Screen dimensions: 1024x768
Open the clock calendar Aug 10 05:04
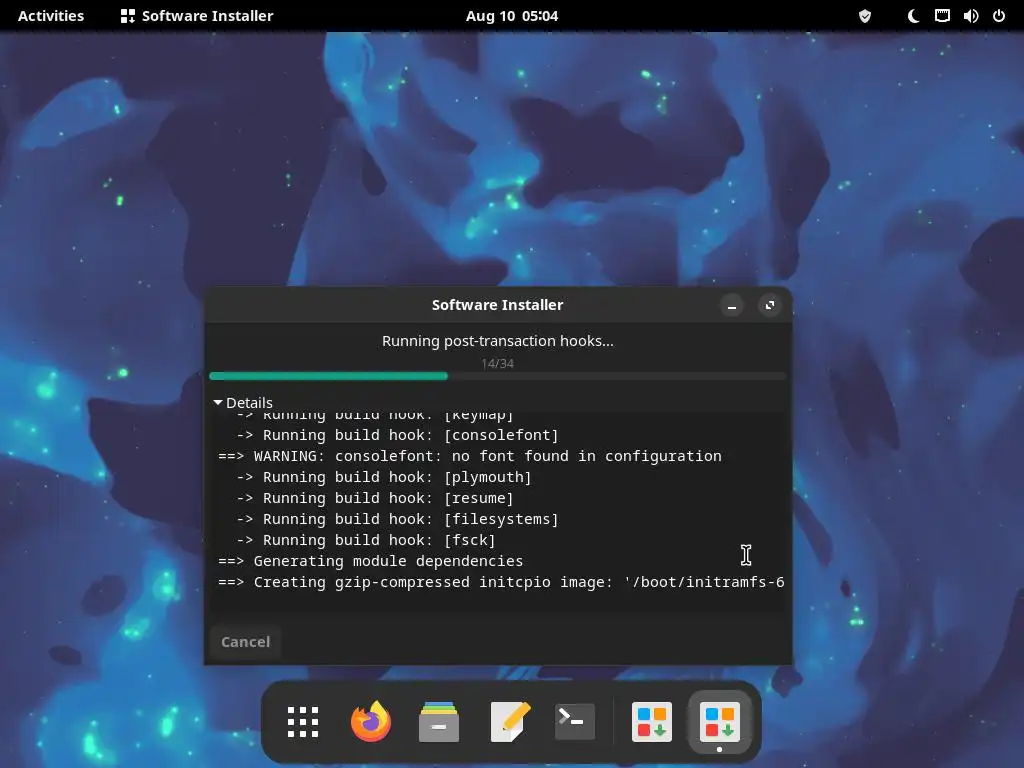[x=512, y=16]
